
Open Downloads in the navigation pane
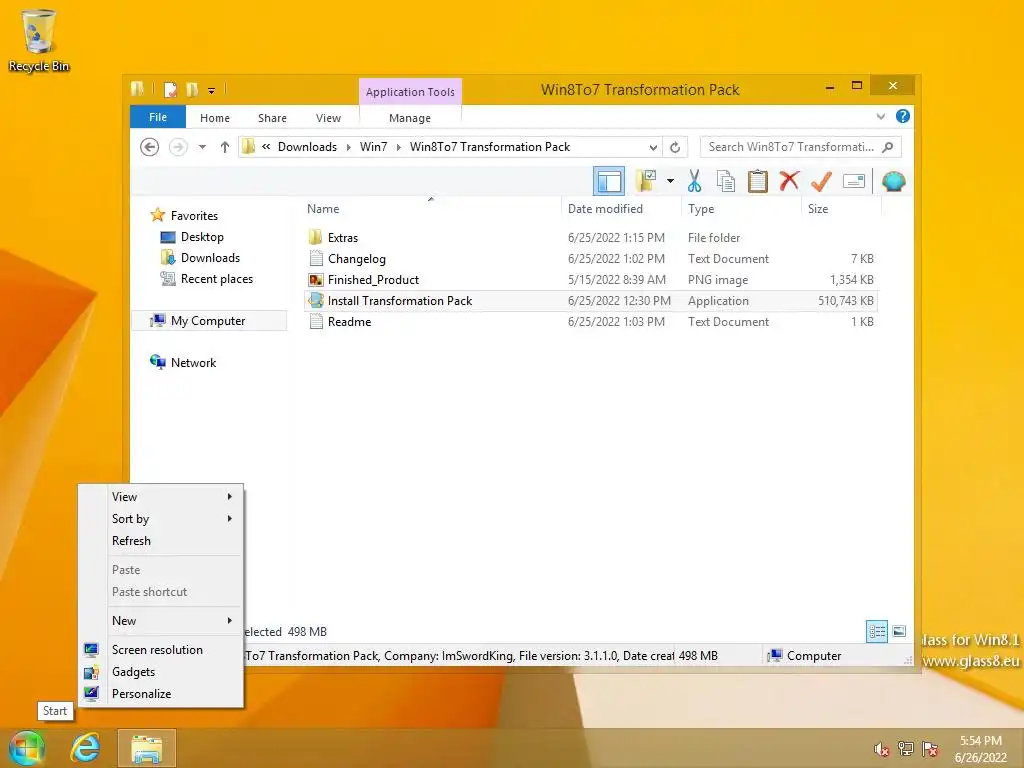210,258
